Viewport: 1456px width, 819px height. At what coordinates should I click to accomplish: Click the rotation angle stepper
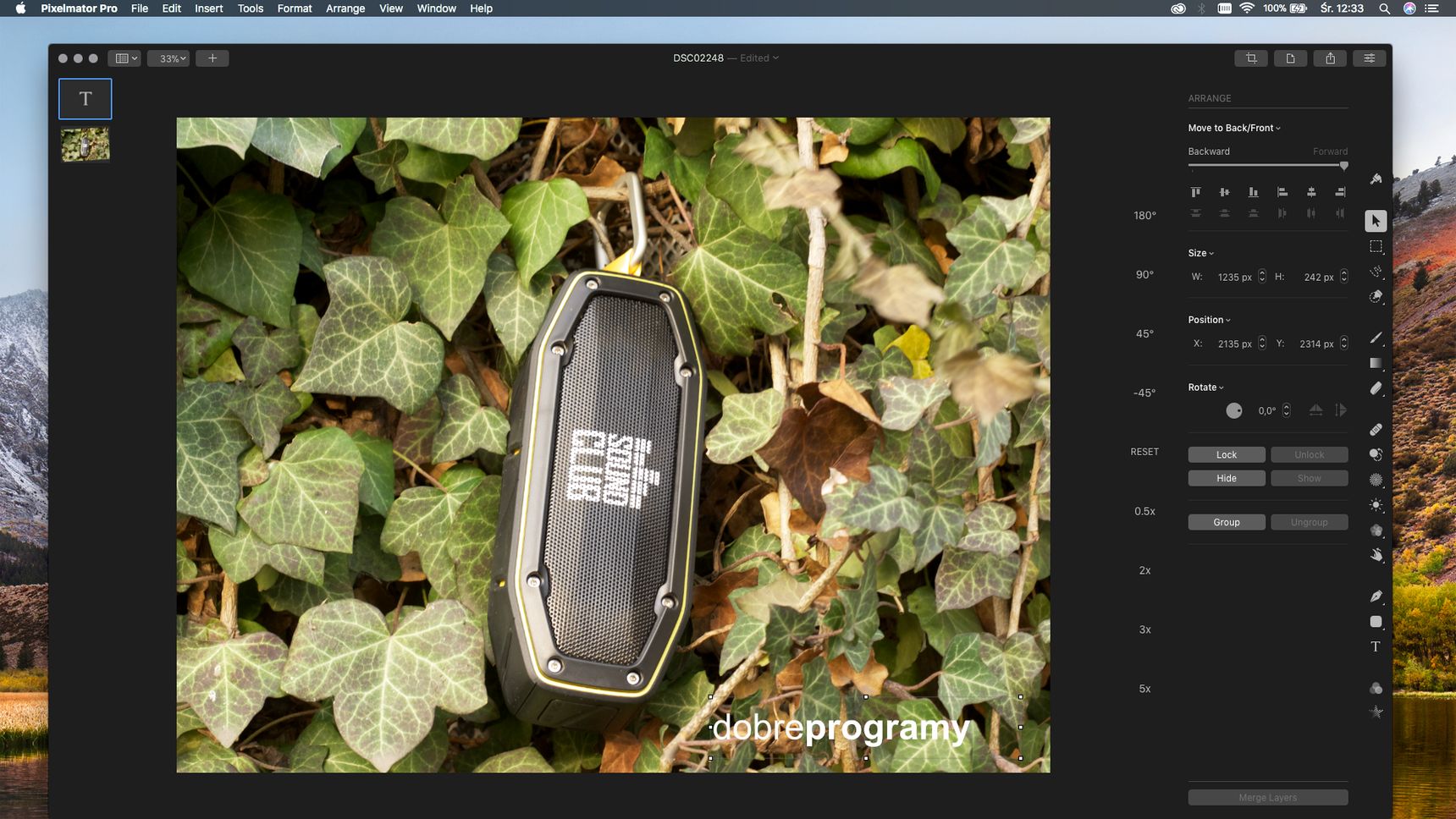point(1286,410)
